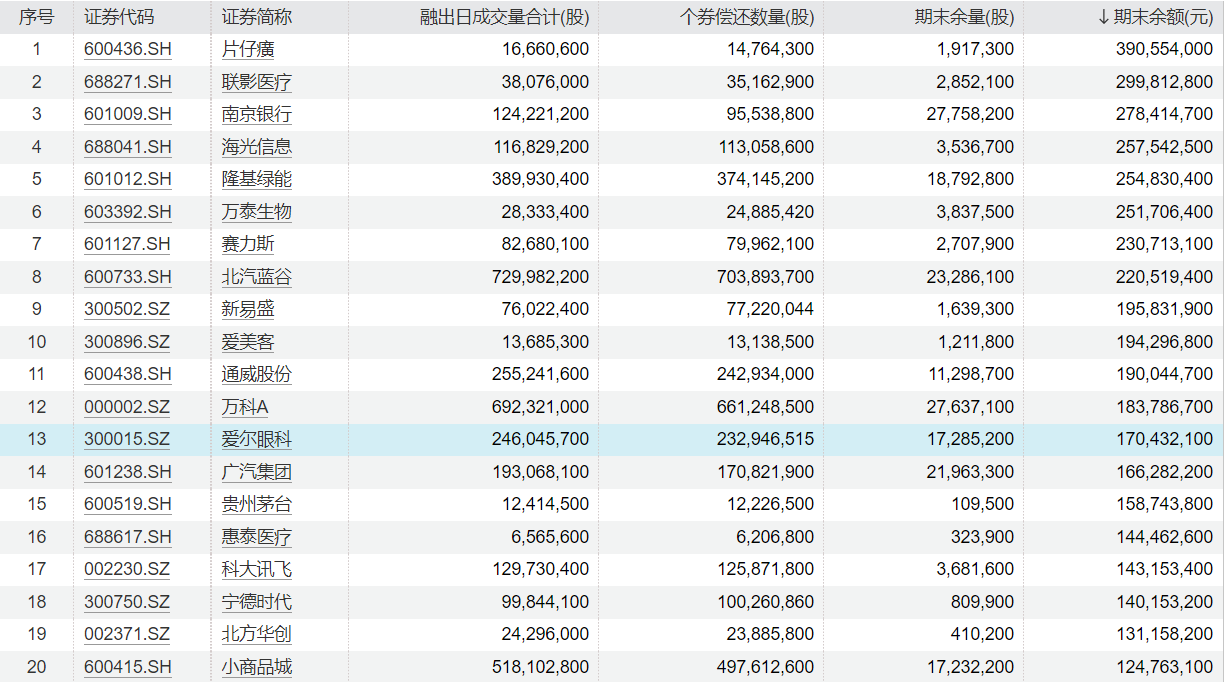Screen dimensions: 1224x682
Task: Click stock code 601012.SH
Action: coord(128,179)
